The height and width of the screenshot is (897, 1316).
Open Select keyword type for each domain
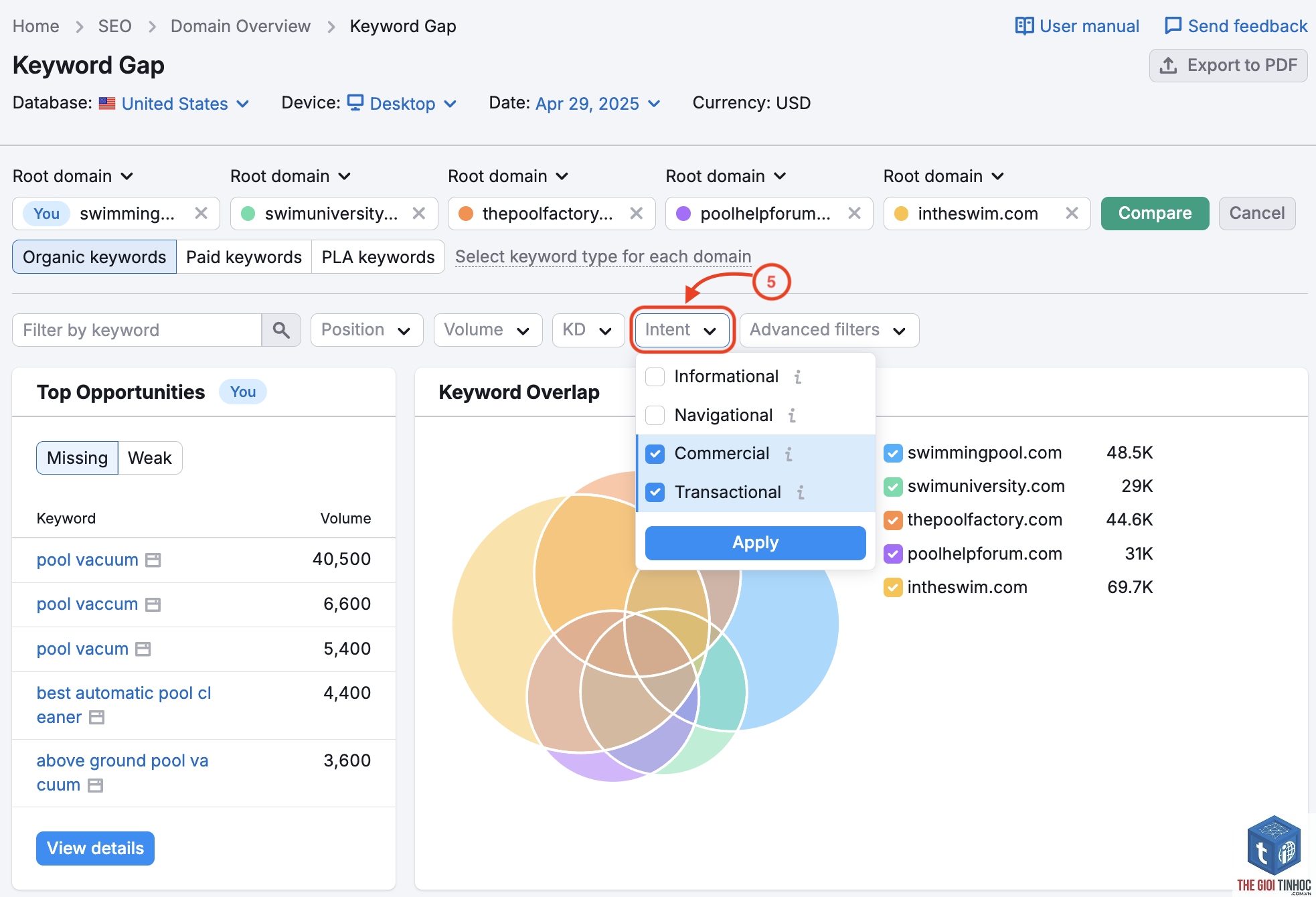coord(603,257)
